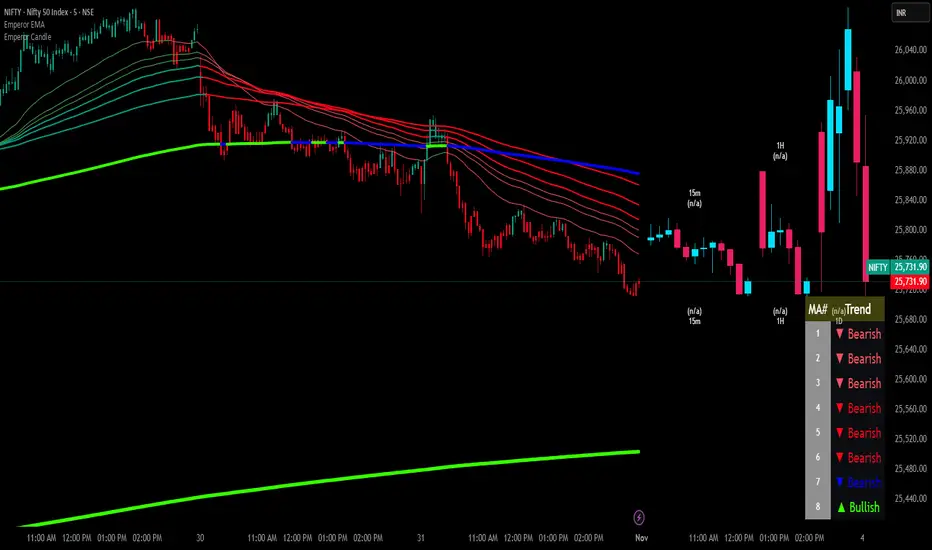The height and width of the screenshot is (550, 932).
Task: Open the INR currency selector
Action: tap(909, 13)
